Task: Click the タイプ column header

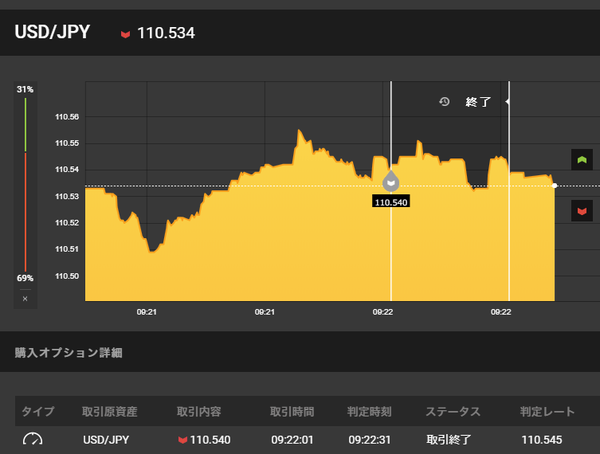Action: pyautogui.click(x=38, y=412)
